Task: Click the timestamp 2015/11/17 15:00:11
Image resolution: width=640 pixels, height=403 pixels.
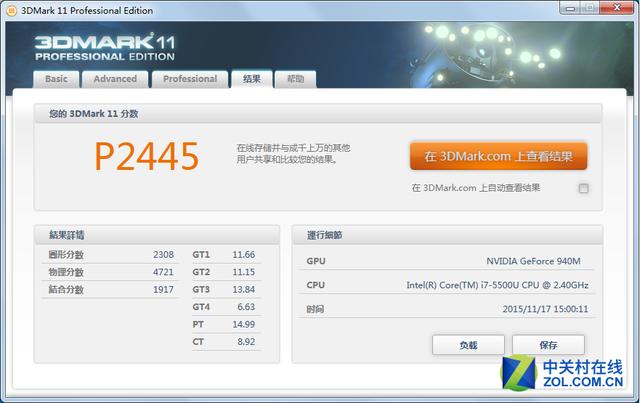Action: point(545,309)
